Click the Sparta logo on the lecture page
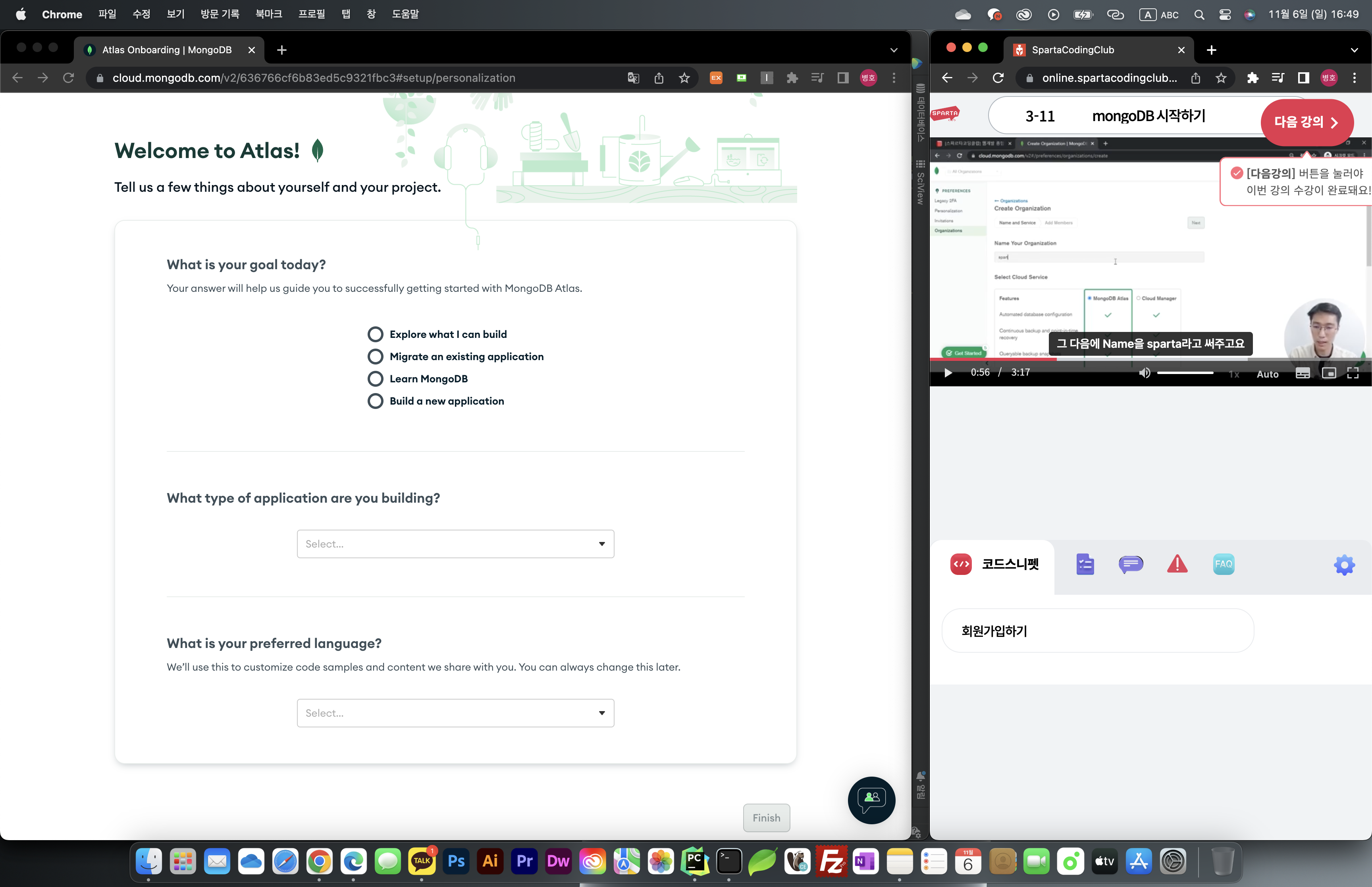 pyautogui.click(x=945, y=114)
